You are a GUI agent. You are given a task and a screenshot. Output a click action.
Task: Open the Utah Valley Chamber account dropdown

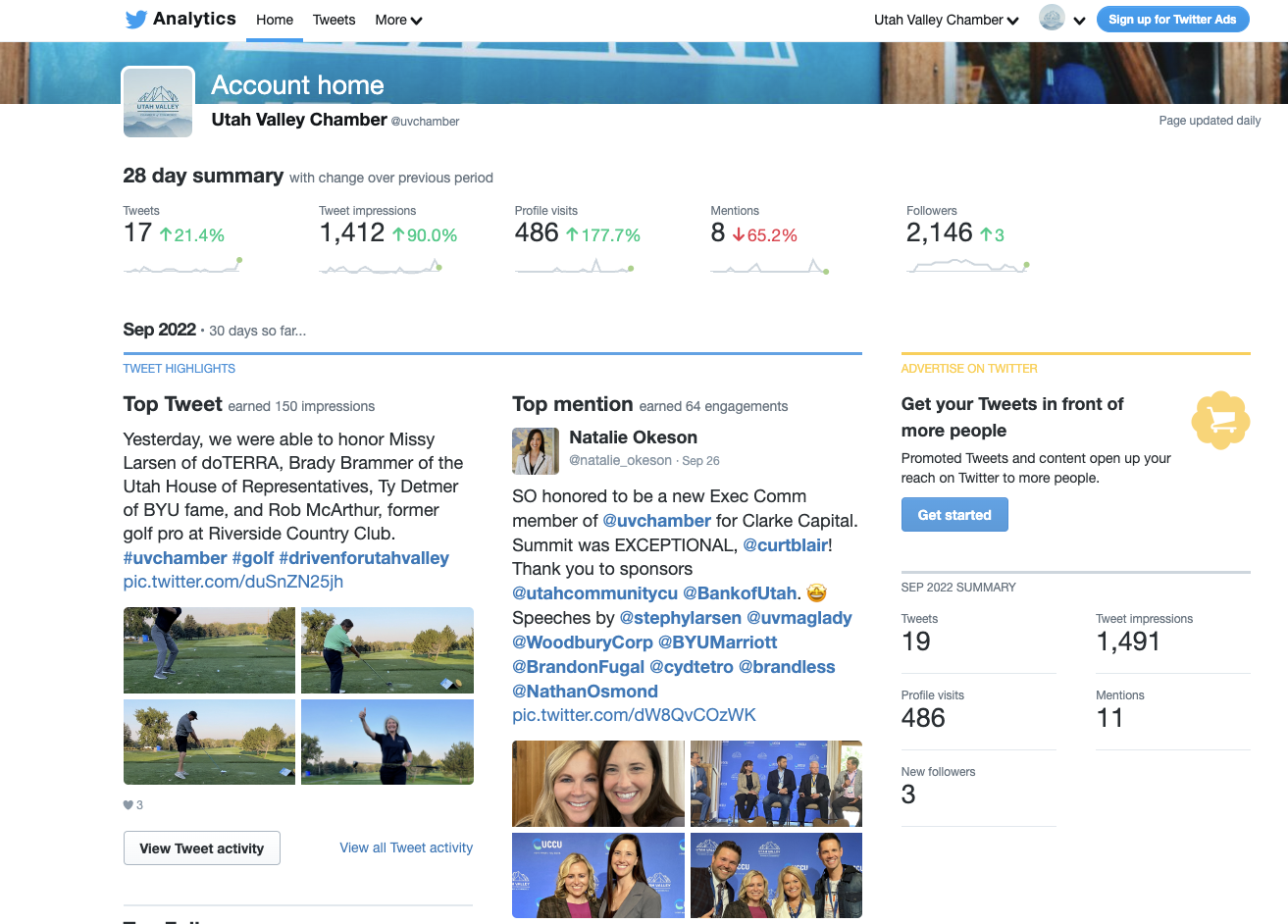[947, 20]
